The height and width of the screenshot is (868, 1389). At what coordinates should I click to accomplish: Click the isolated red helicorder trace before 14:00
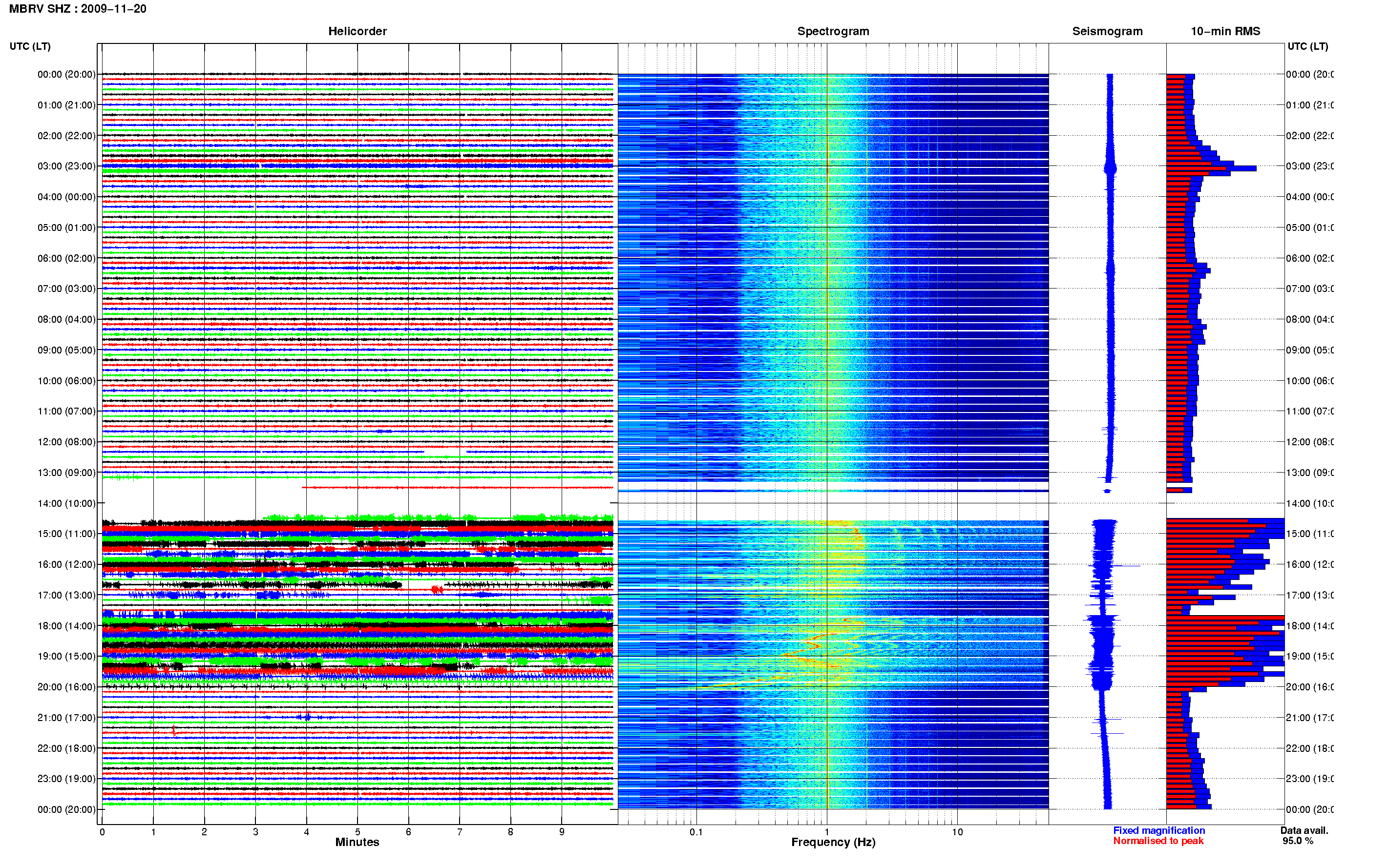458,487
